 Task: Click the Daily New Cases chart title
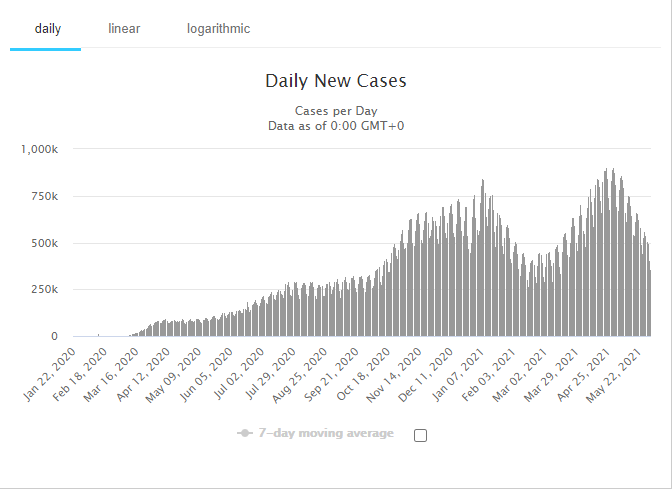pos(336,81)
